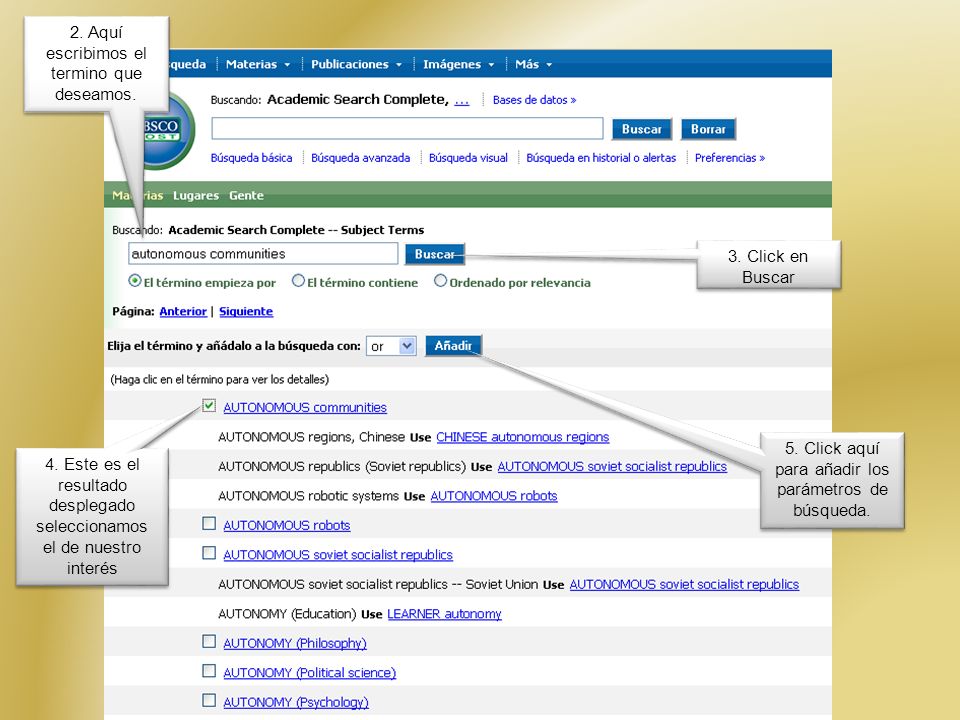
Task: Switch to the Lugares tab
Action: point(196,195)
